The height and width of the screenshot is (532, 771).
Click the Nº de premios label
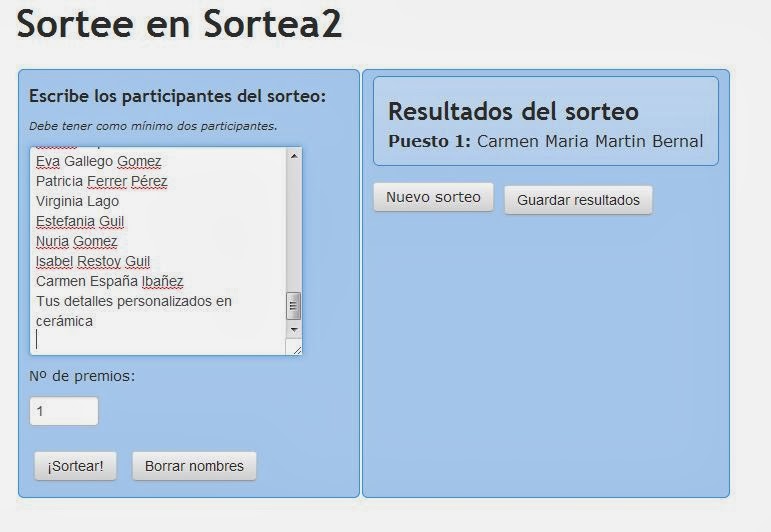coord(82,376)
